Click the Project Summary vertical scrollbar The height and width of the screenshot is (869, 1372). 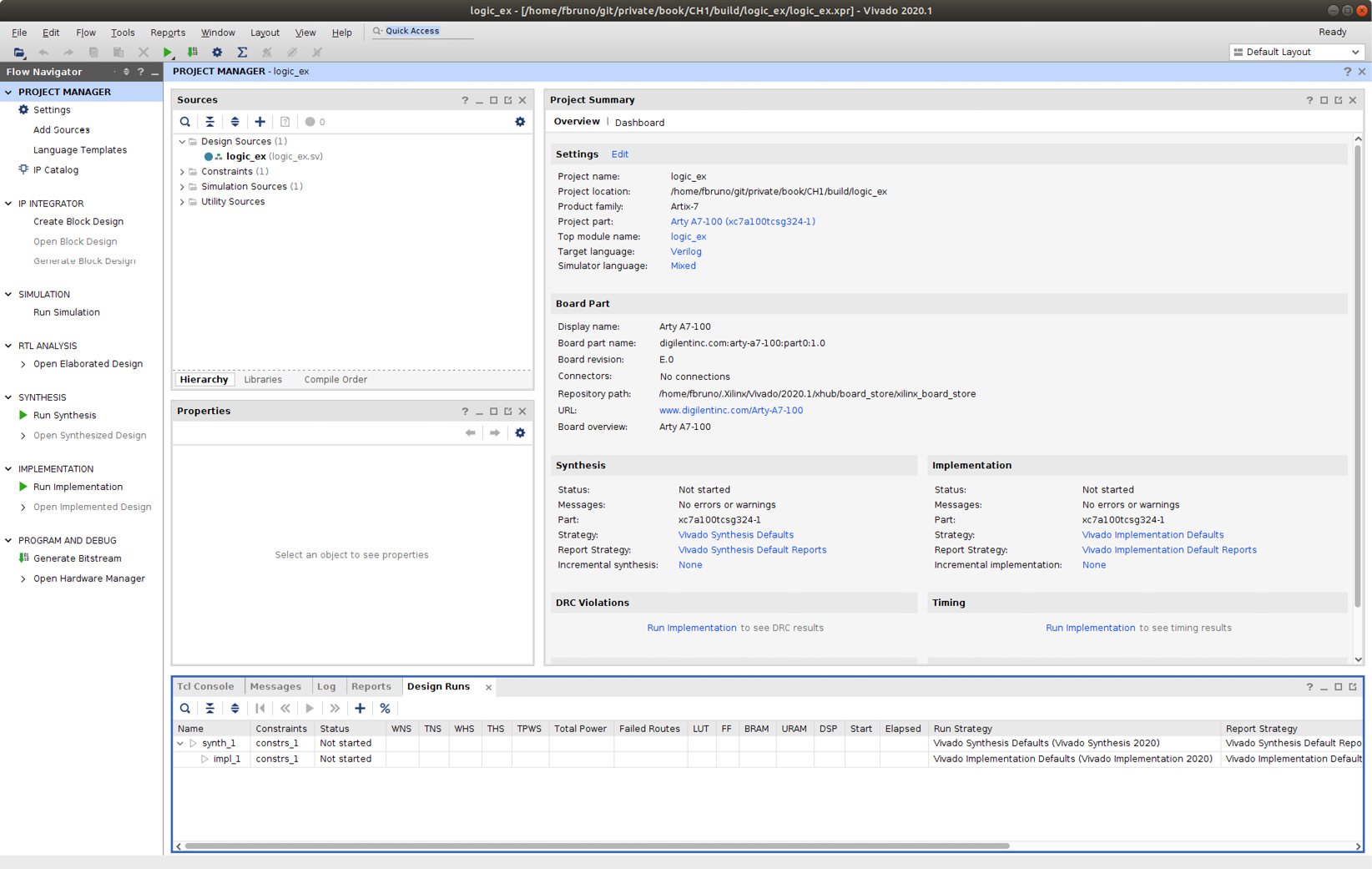click(1358, 376)
